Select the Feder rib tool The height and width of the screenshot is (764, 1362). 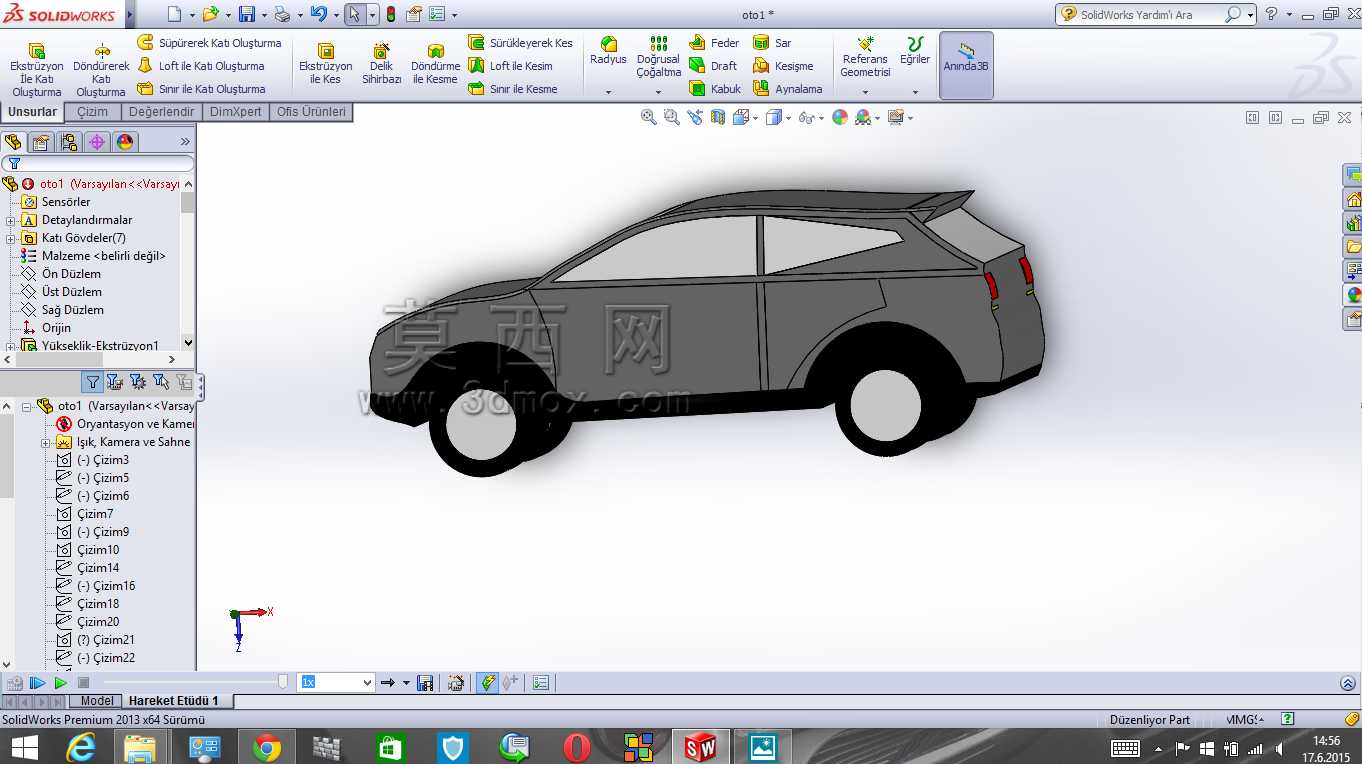(714, 43)
